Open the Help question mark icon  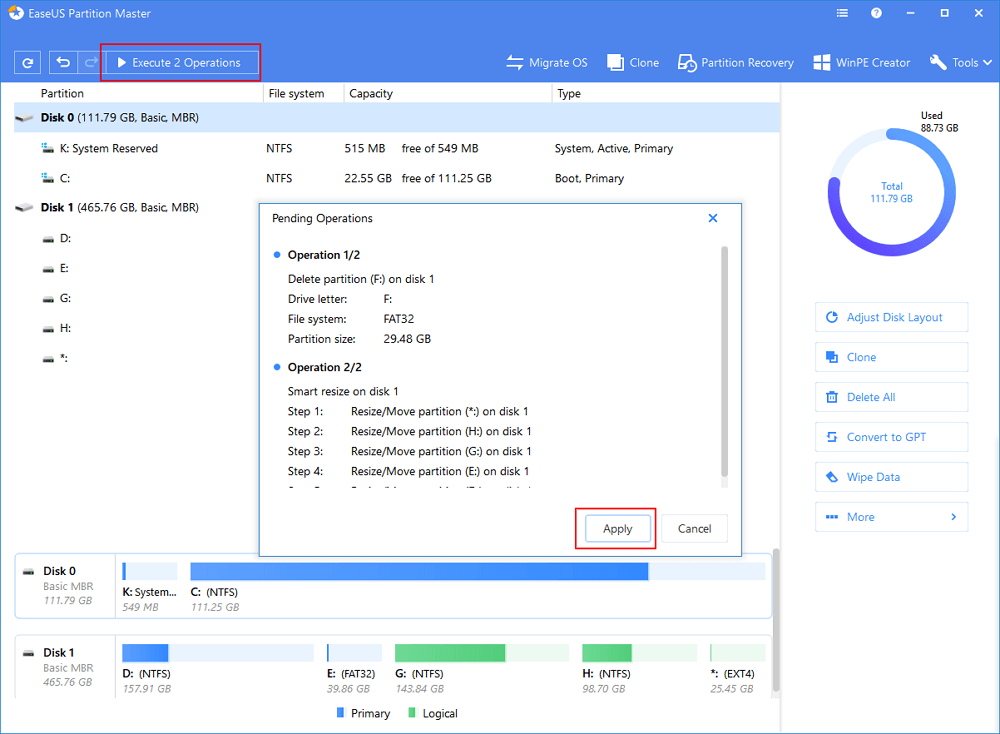tap(876, 13)
